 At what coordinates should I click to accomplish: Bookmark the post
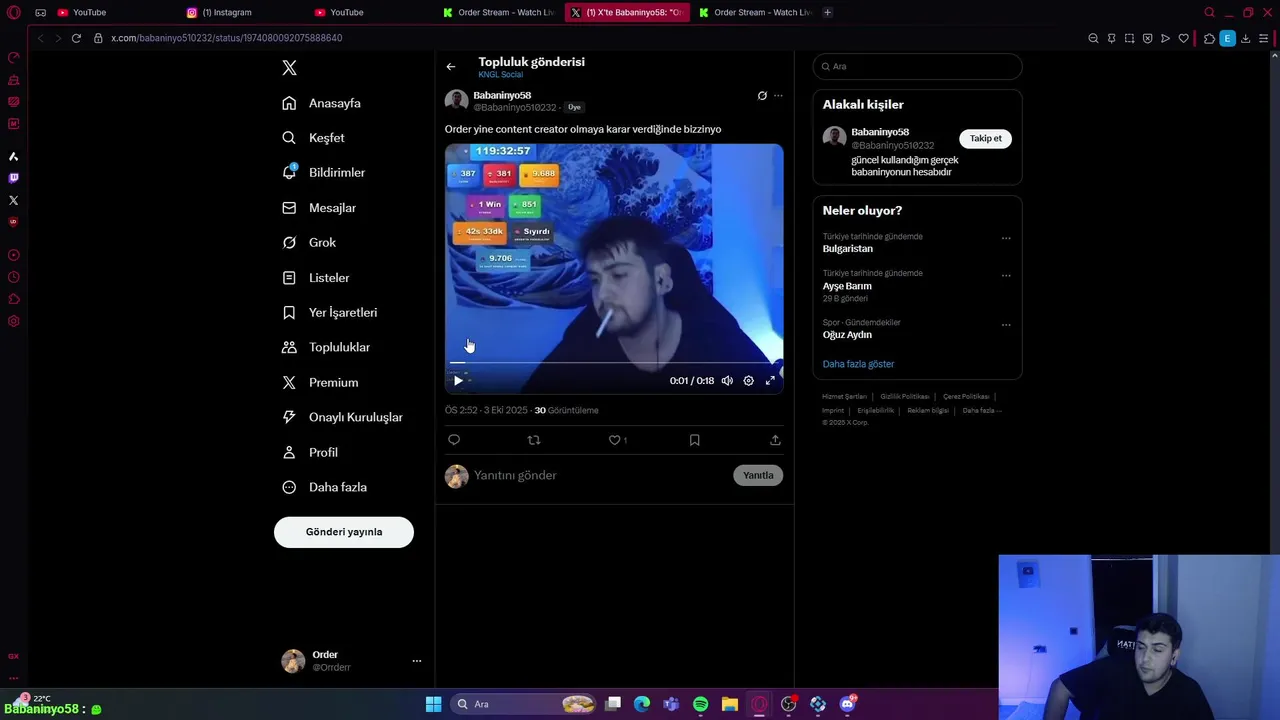(694, 440)
